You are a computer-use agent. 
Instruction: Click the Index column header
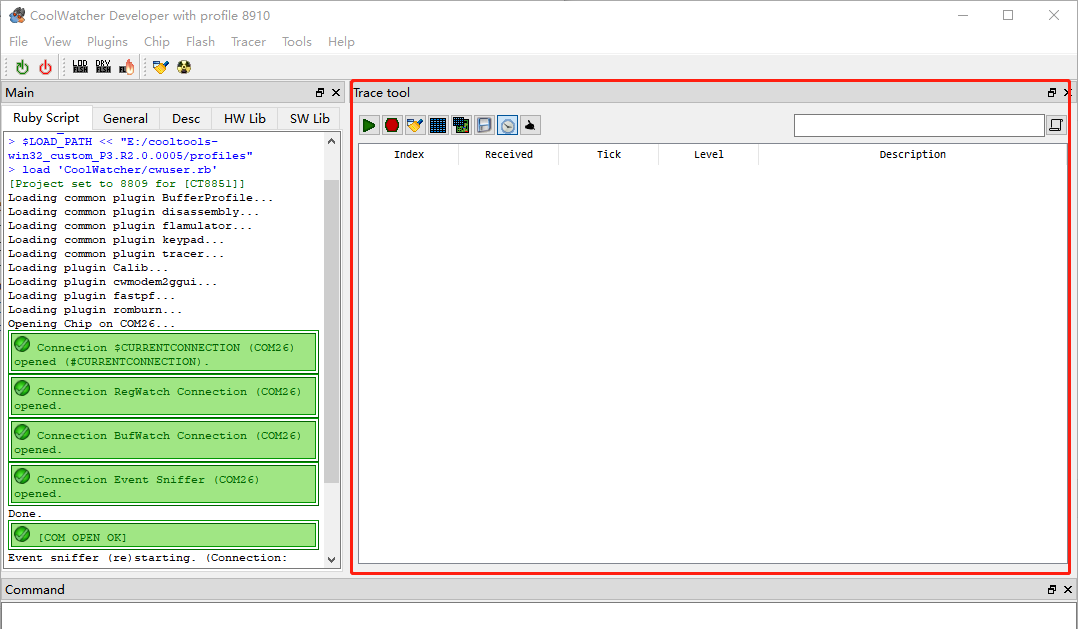tap(409, 155)
